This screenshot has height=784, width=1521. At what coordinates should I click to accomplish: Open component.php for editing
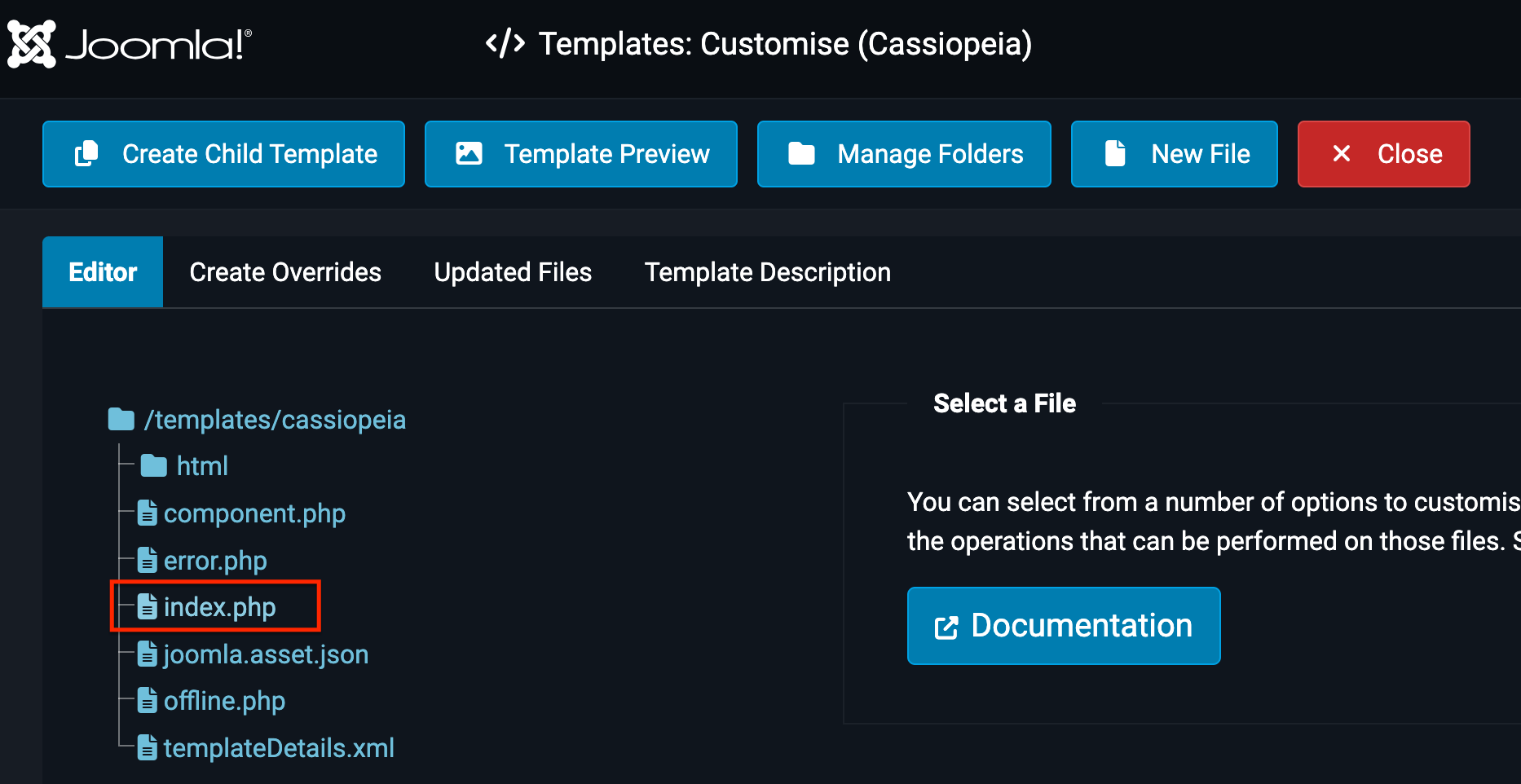click(x=254, y=513)
